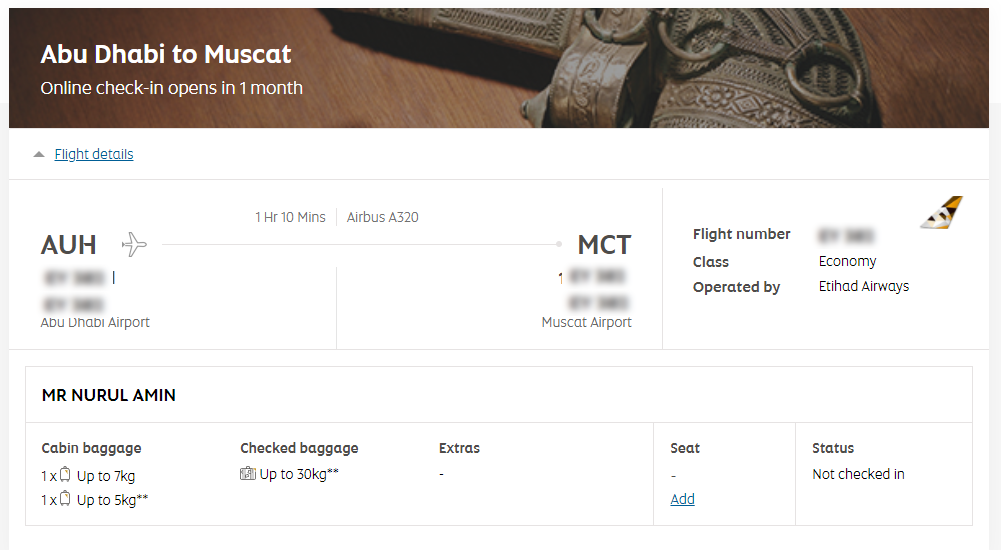Screen dimensions: 1001x550
Task: Collapse flight details using the triangle arrow
Action: [x=39, y=155]
